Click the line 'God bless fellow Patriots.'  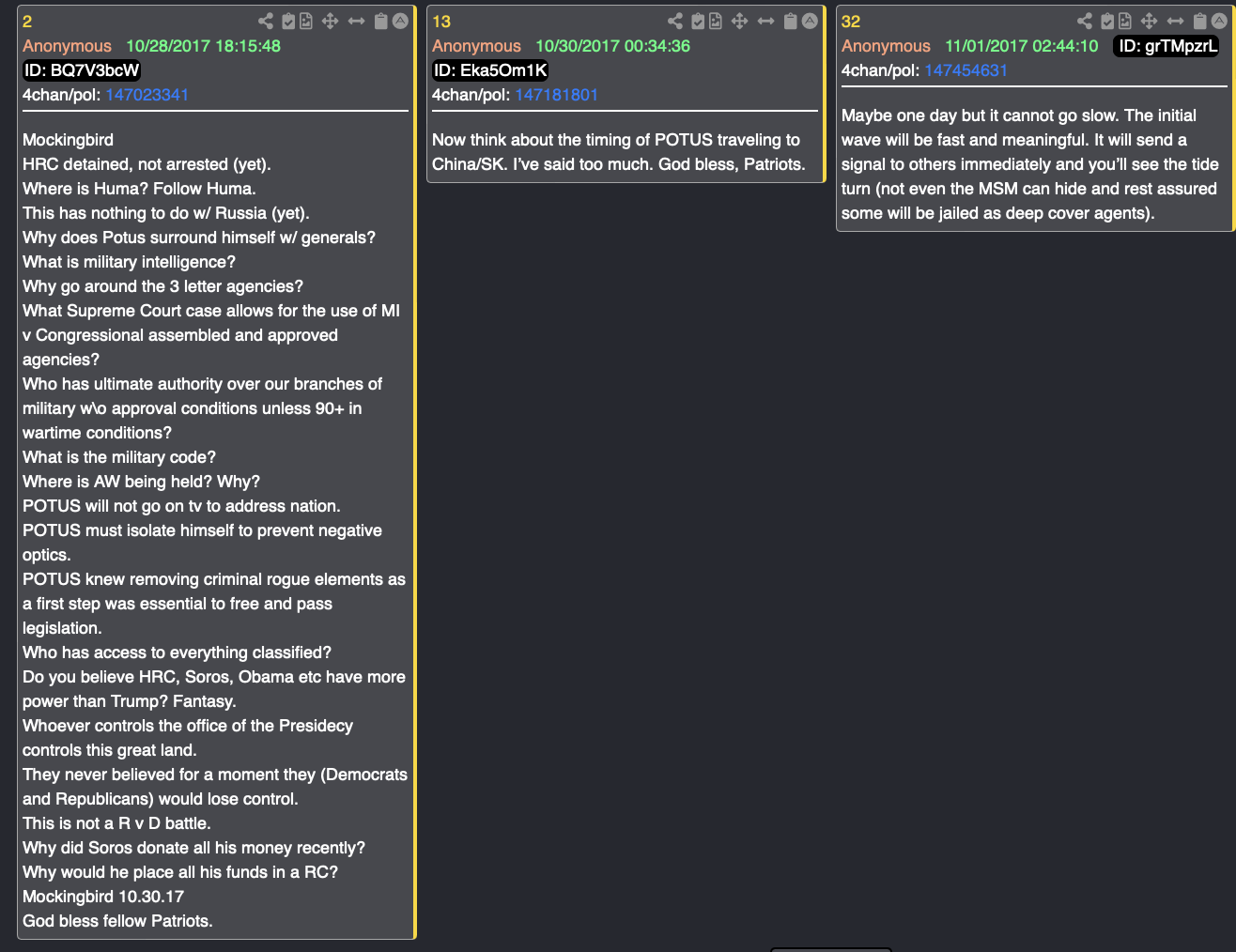(x=117, y=921)
